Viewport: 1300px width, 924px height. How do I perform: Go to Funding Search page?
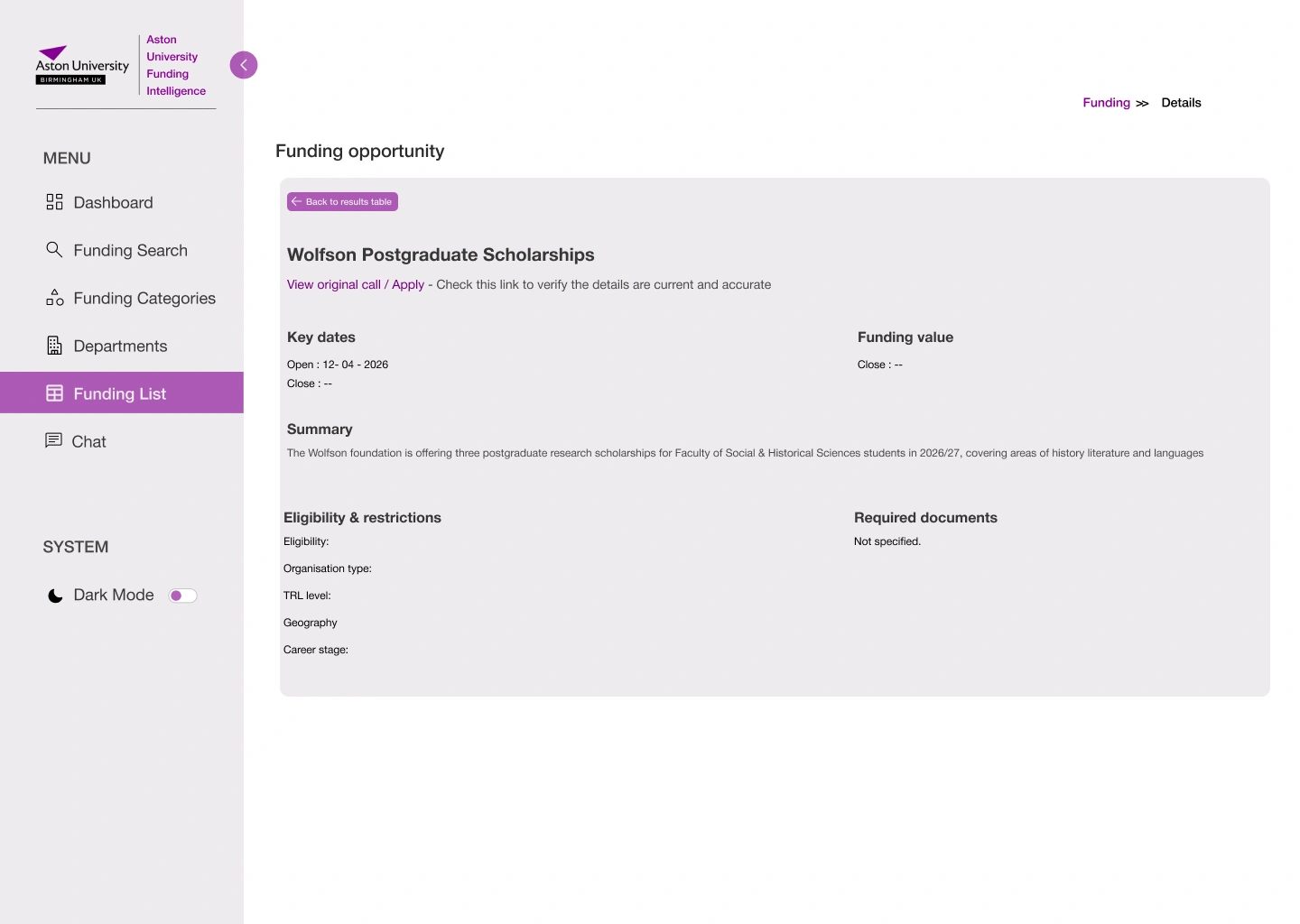[130, 251]
